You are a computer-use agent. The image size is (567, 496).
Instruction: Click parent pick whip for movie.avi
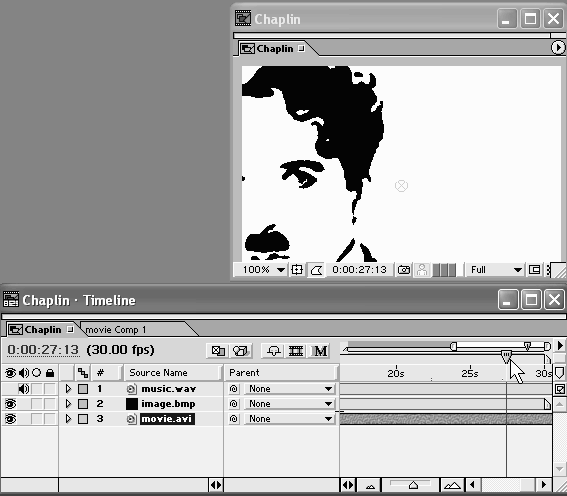tap(234, 419)
